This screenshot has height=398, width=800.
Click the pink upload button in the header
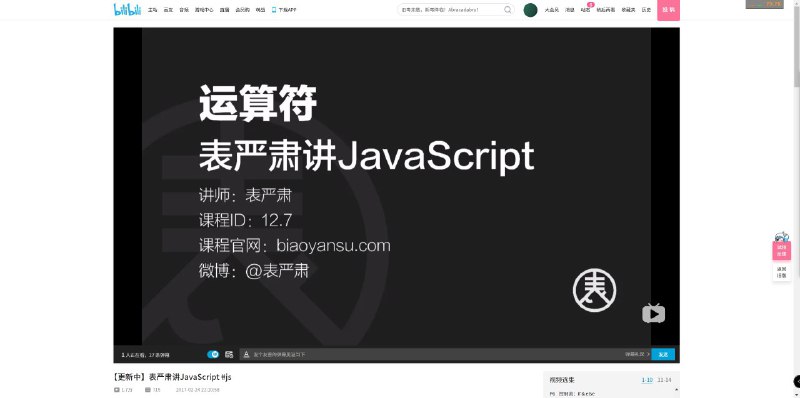click(668, 10)
